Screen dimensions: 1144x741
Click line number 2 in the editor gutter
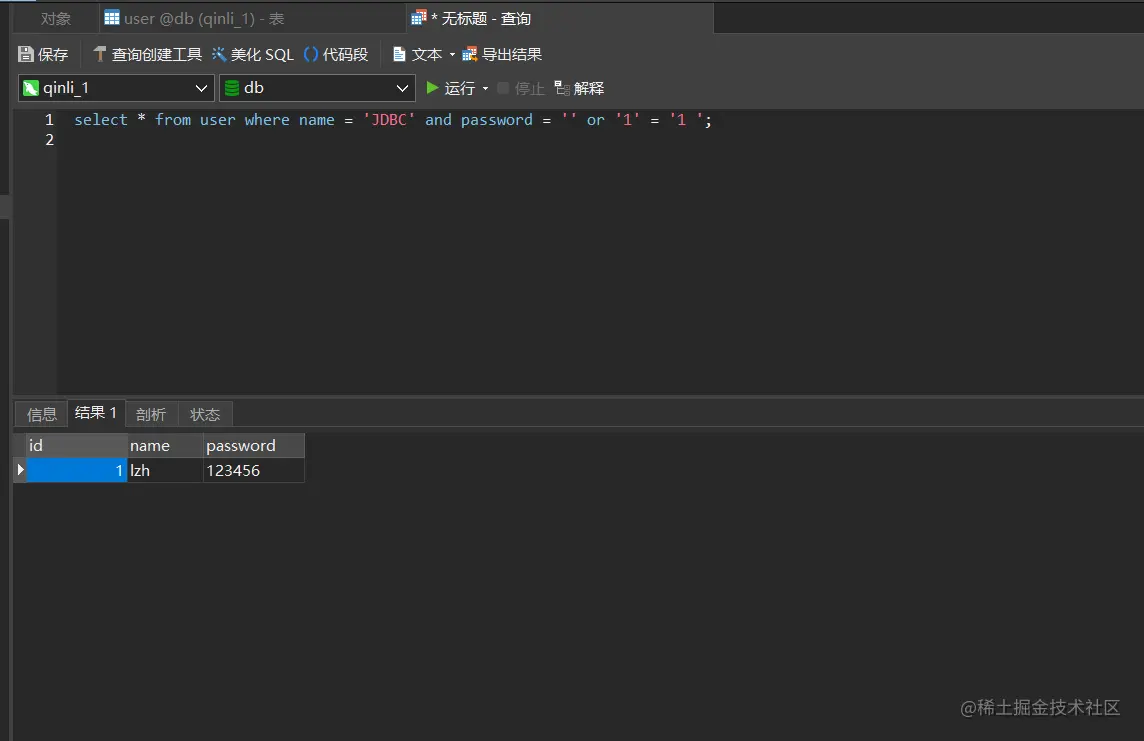49,139
